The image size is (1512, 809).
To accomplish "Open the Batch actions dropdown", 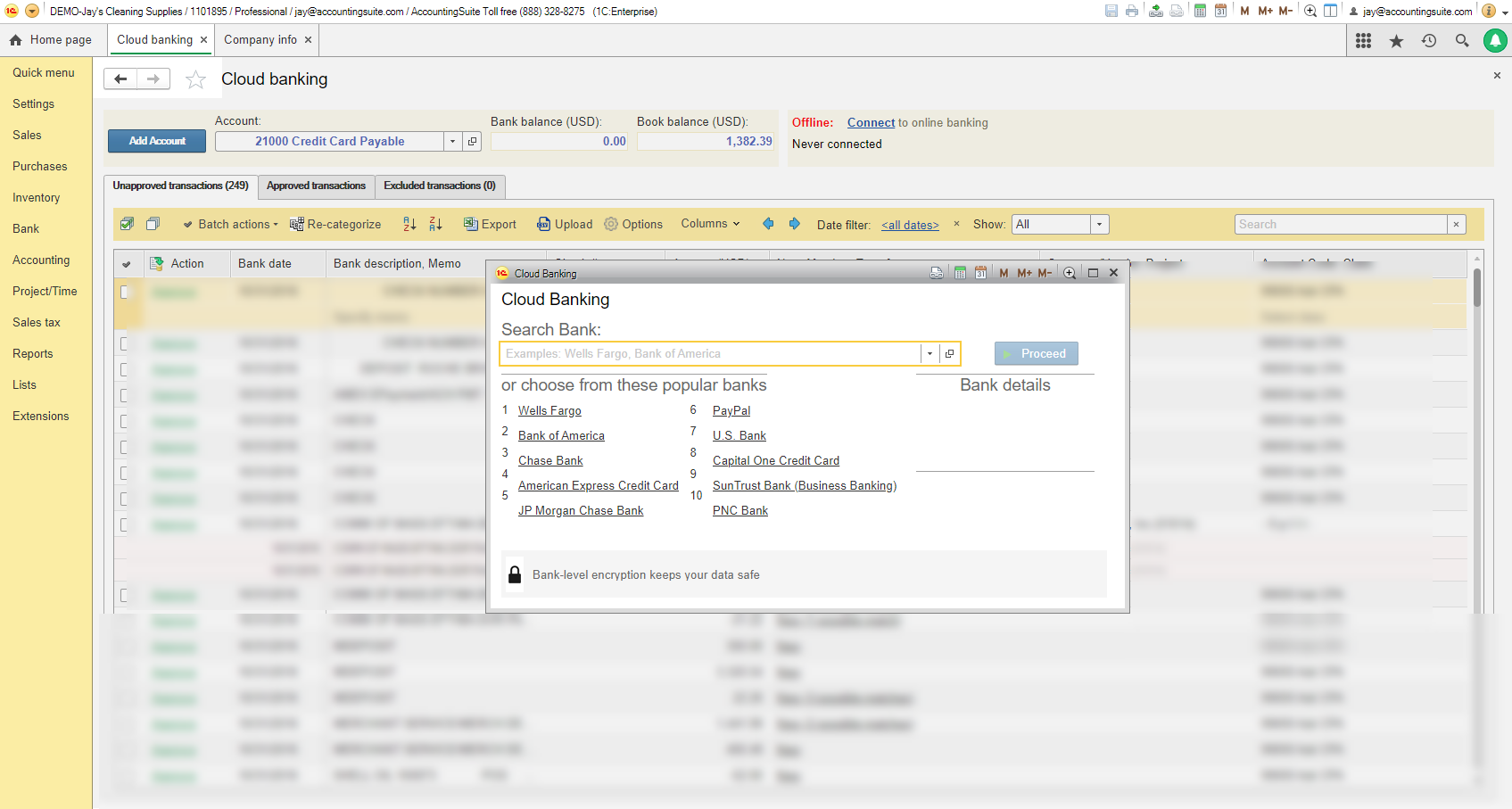I will (x=230, y=224).
